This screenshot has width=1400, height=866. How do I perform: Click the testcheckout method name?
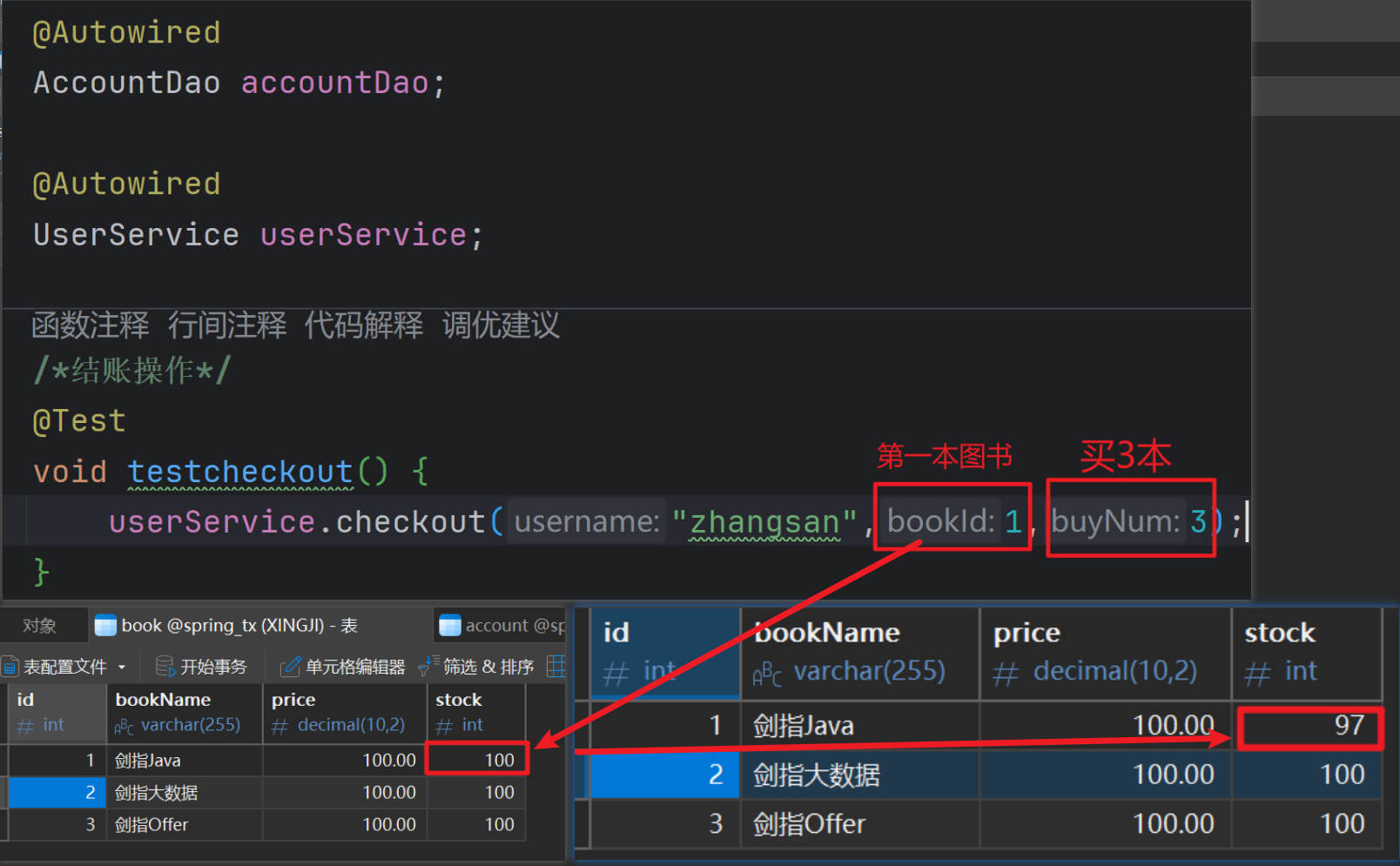[x=240, y=472]
